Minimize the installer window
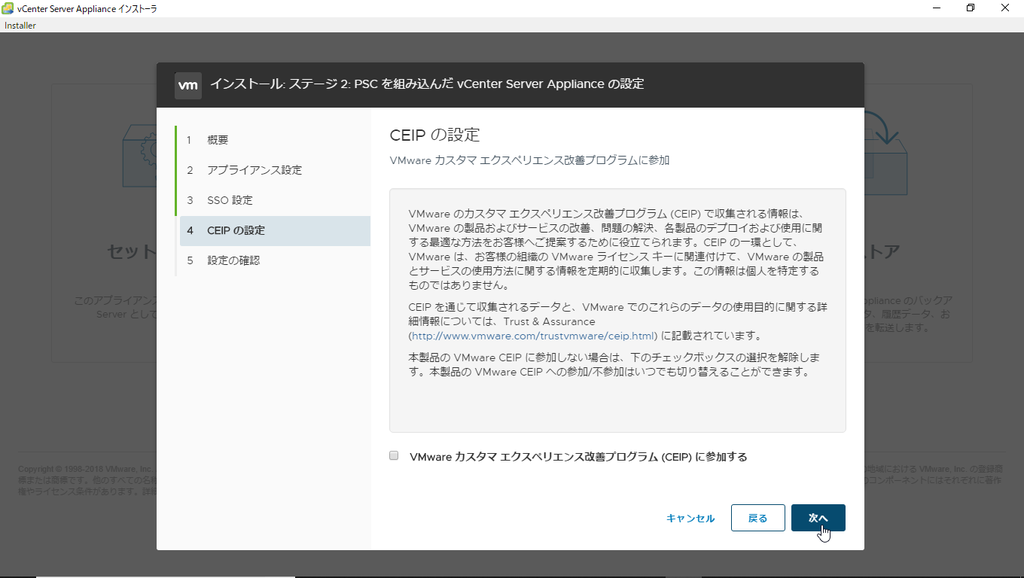 [x=936, y=8]
